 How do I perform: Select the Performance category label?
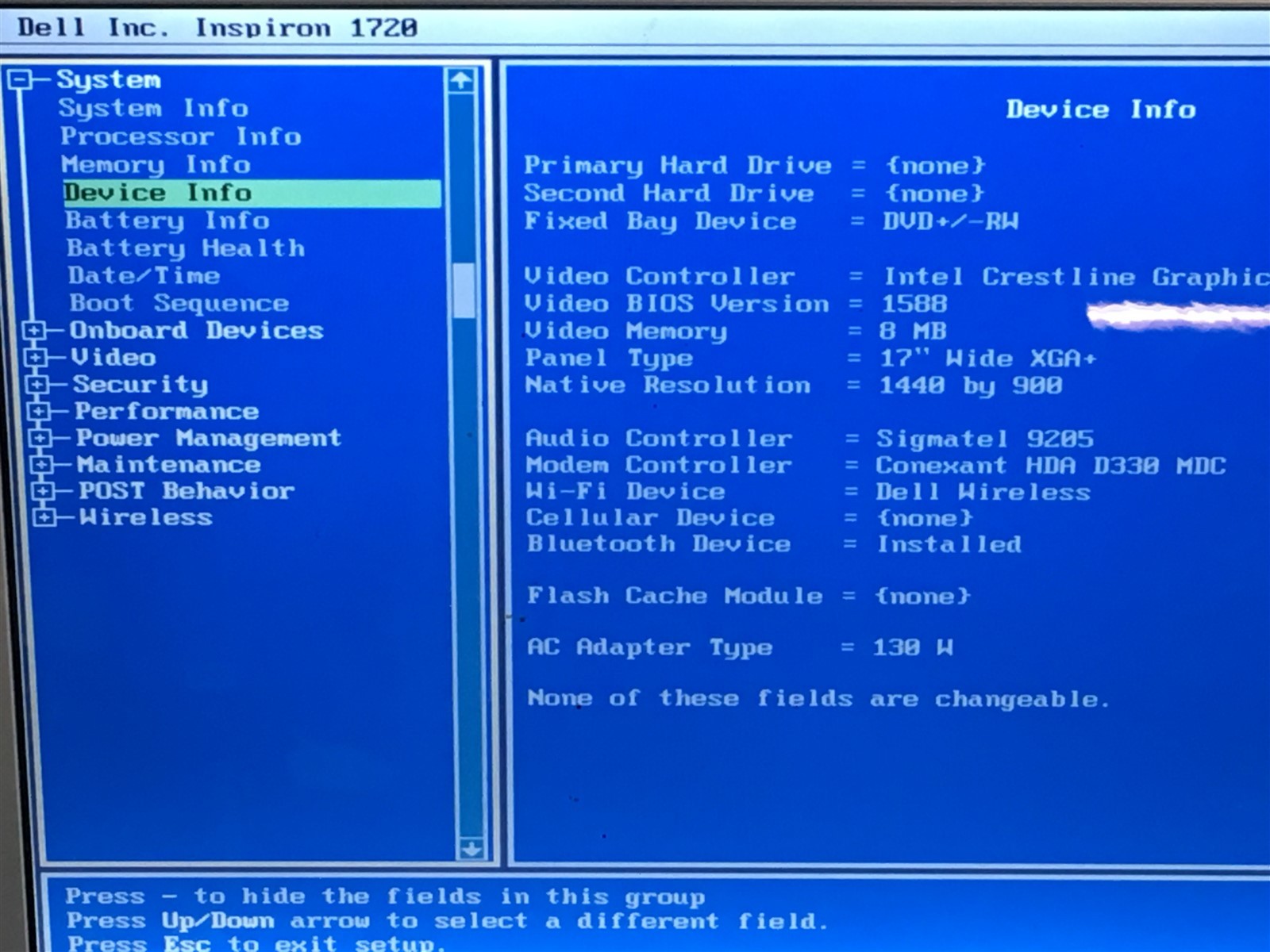pos(167,411)
